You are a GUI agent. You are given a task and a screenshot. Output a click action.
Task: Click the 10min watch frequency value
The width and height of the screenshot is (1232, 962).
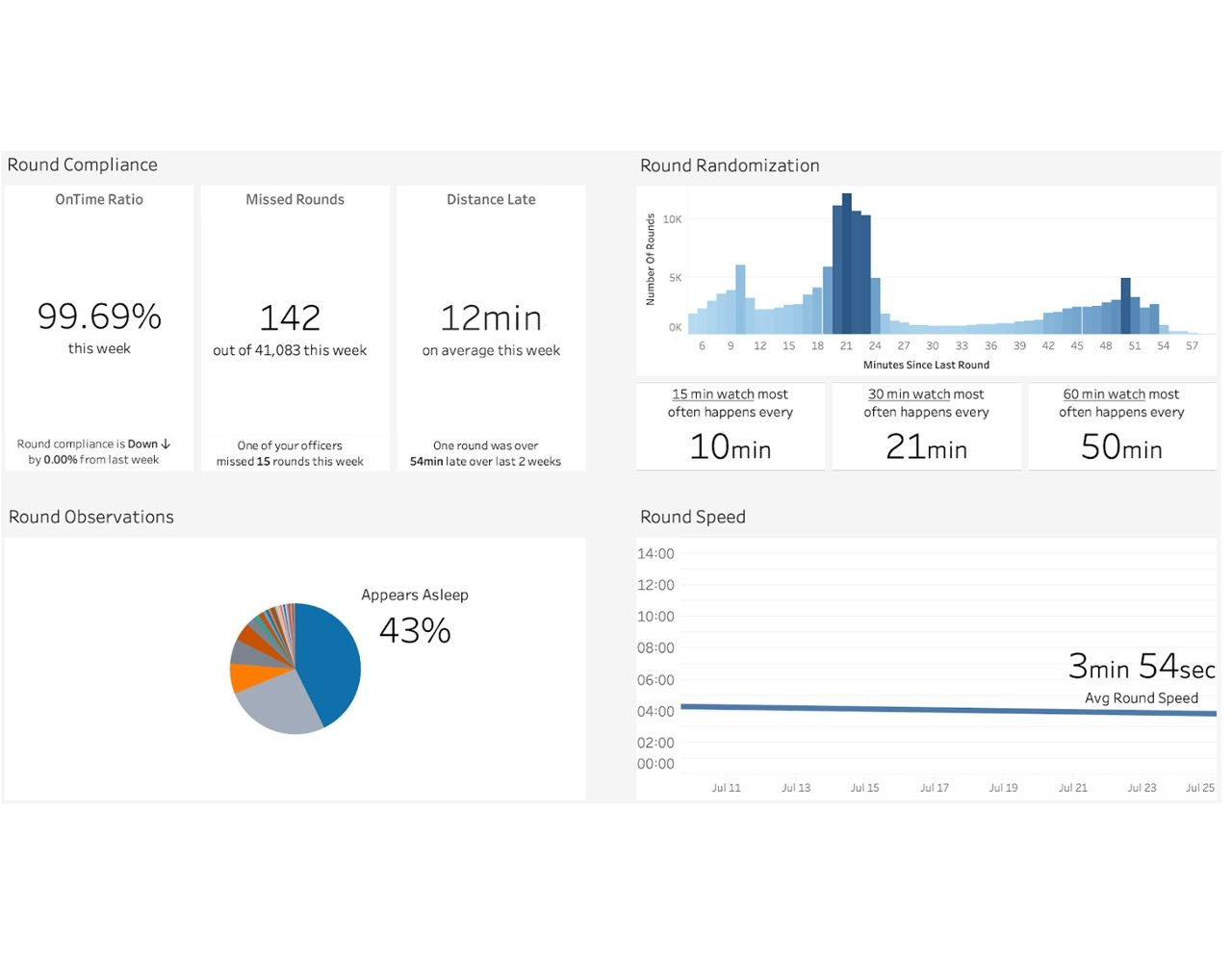731,447
